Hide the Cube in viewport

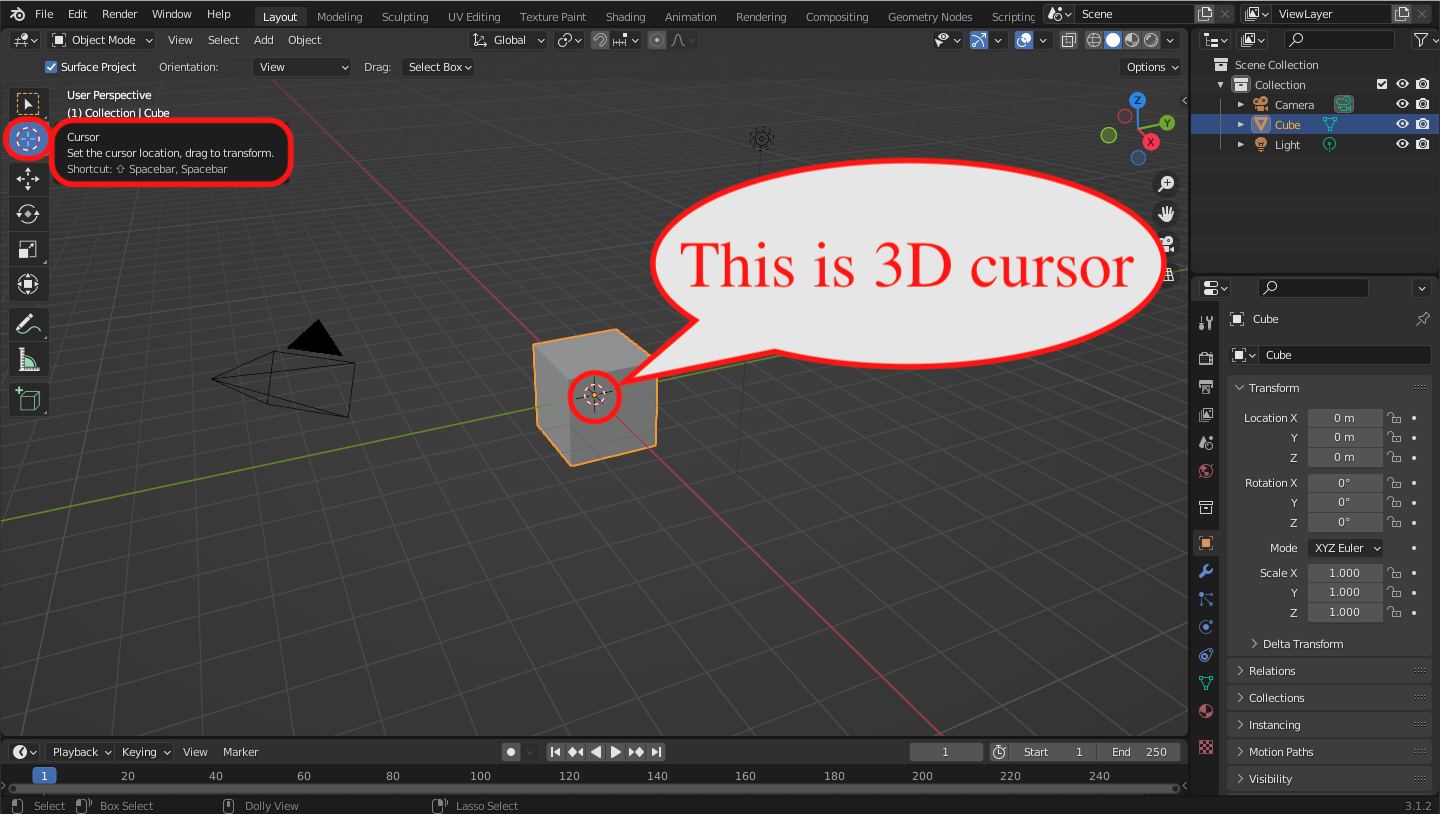[x=1402, y=125]
